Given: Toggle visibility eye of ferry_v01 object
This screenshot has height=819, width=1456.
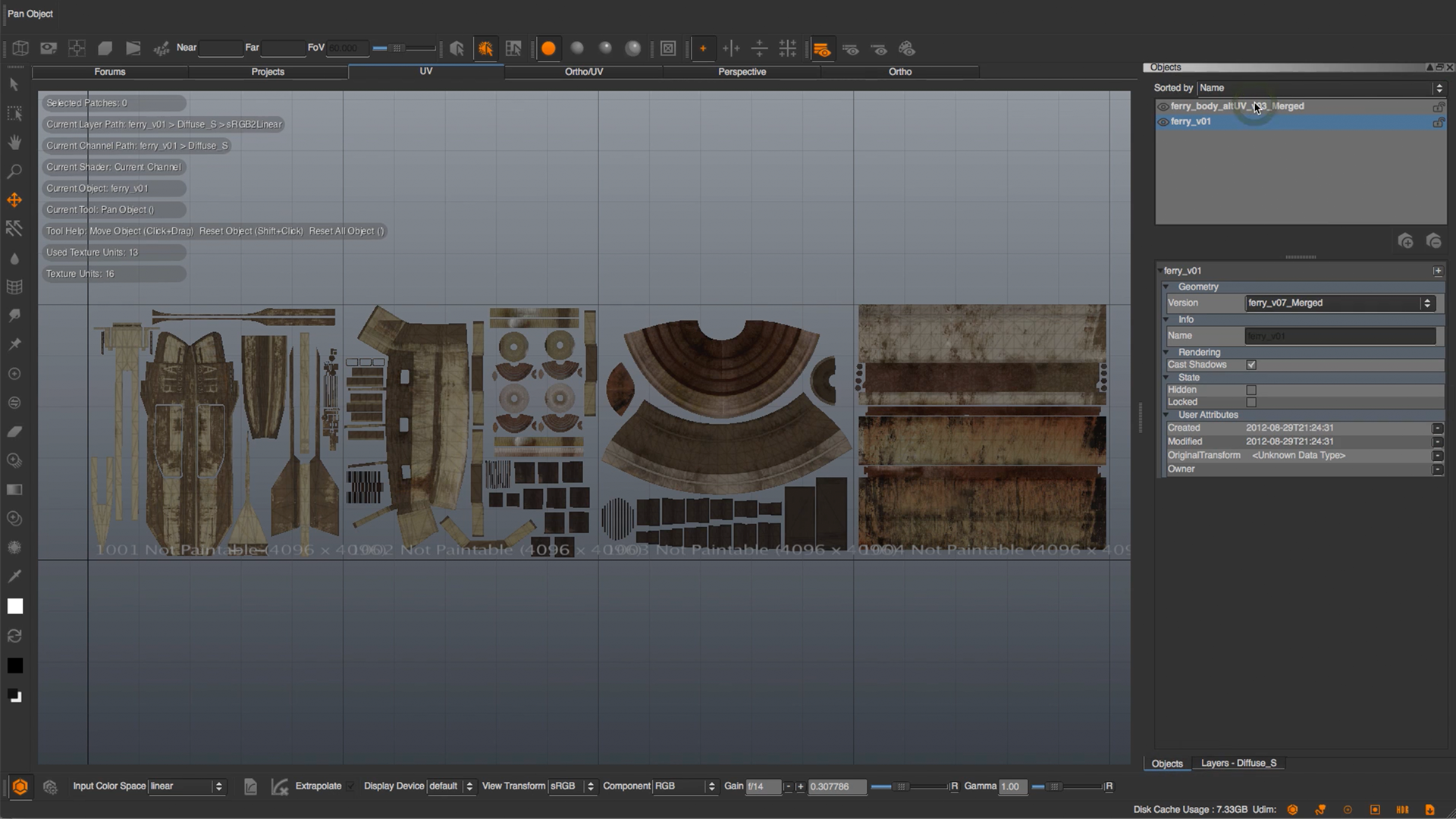Looking at the screenshot, I should (1163, 122).
